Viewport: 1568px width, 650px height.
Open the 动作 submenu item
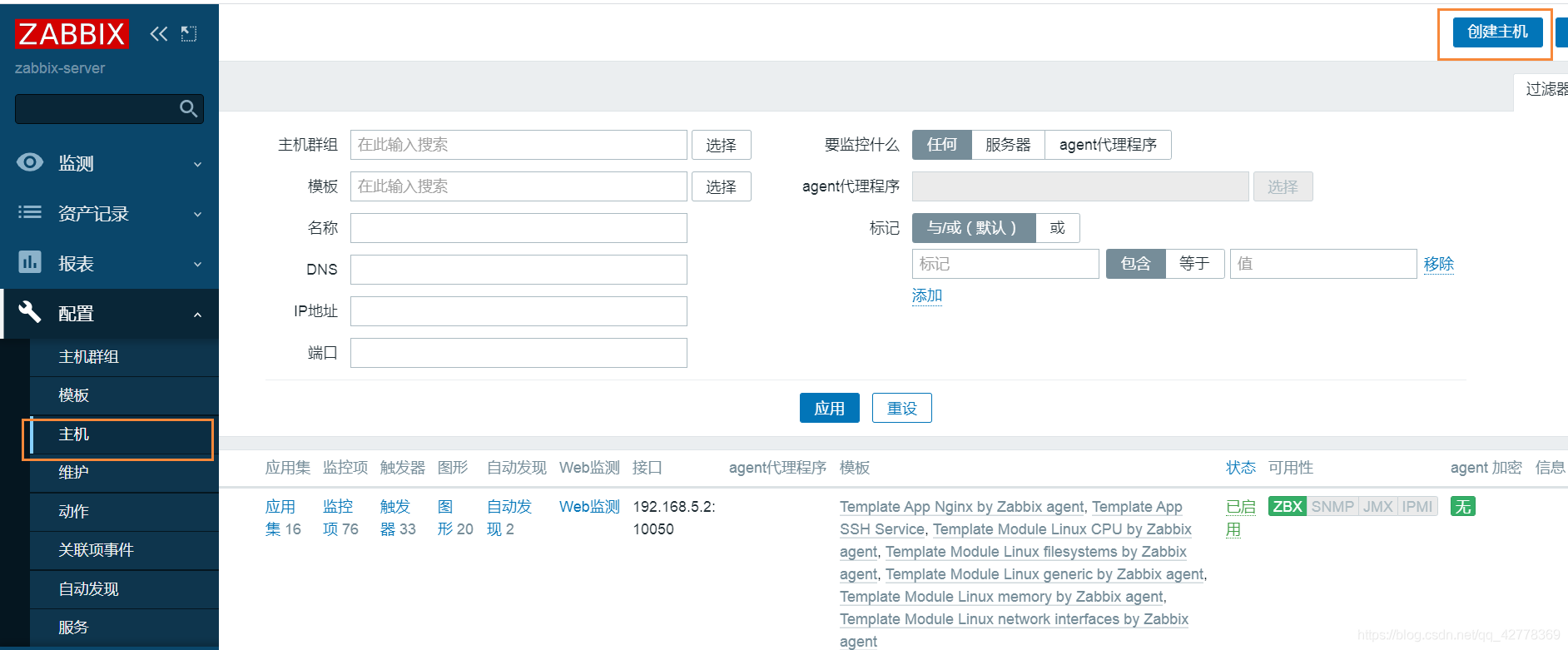(x=124, y=512)
